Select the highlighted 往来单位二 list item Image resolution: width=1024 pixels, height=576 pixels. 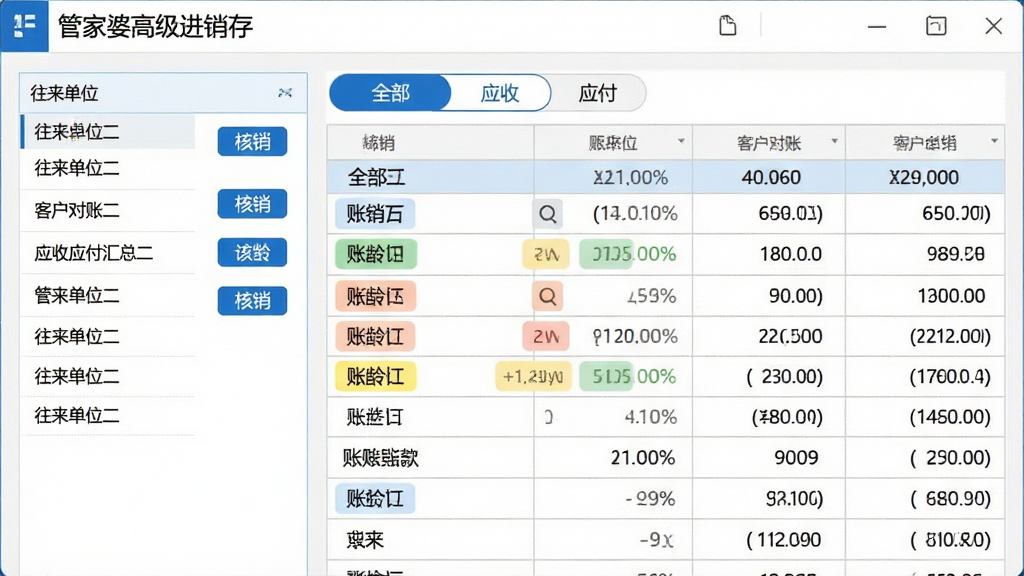(x=108, y=131)
